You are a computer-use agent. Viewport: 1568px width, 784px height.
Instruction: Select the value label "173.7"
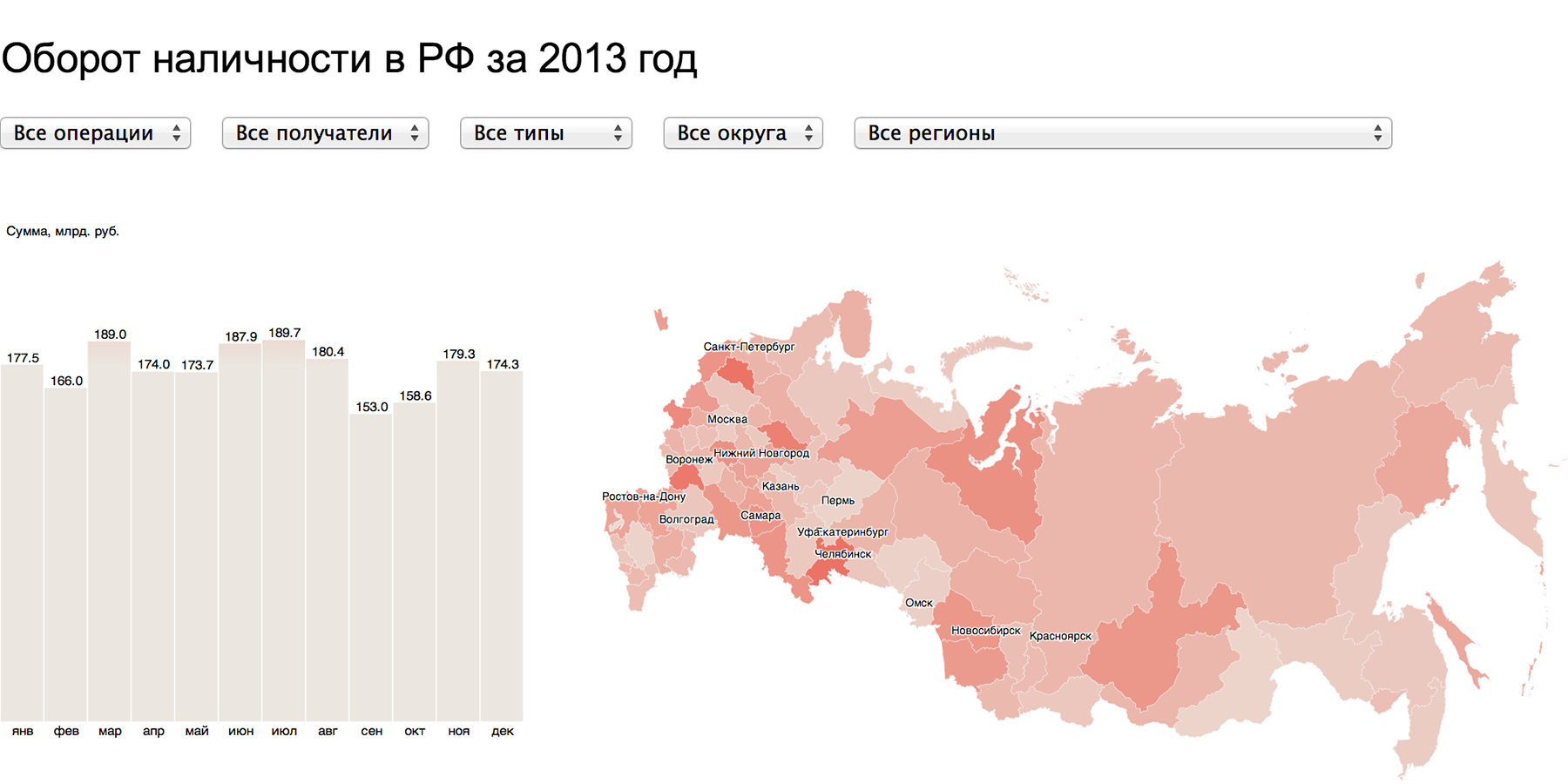[x=198, y=365]
